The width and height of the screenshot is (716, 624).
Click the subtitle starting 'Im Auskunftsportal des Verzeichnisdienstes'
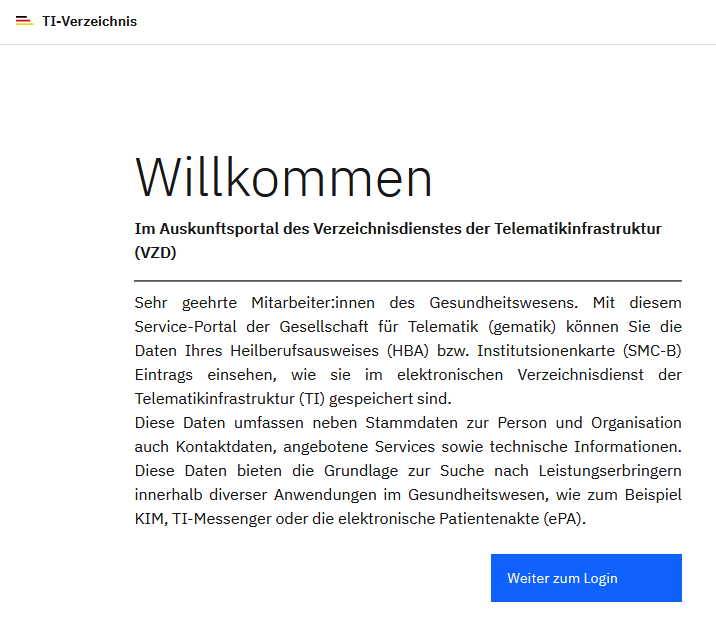(398, 240)
